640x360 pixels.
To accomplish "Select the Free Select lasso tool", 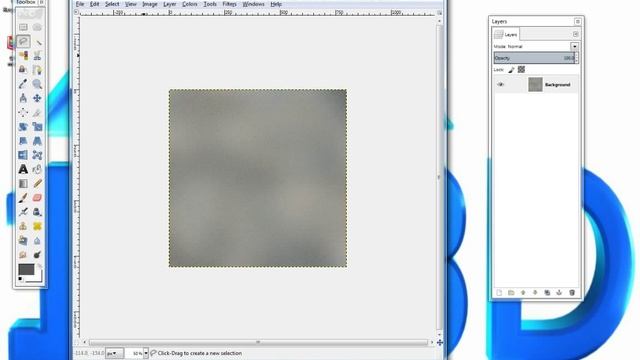I will point(23,41).
